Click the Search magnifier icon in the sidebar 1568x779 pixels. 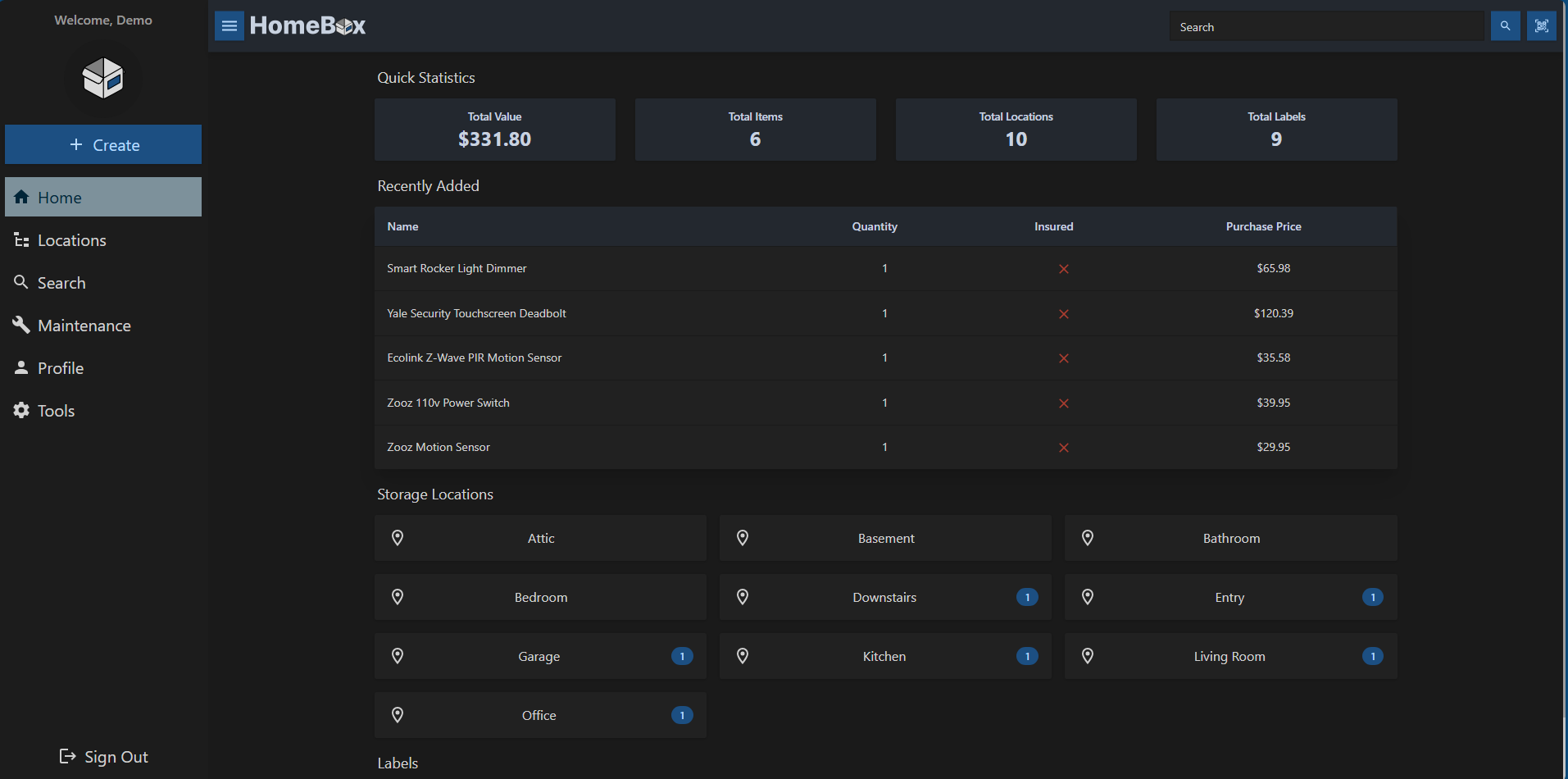coord(20,282)
